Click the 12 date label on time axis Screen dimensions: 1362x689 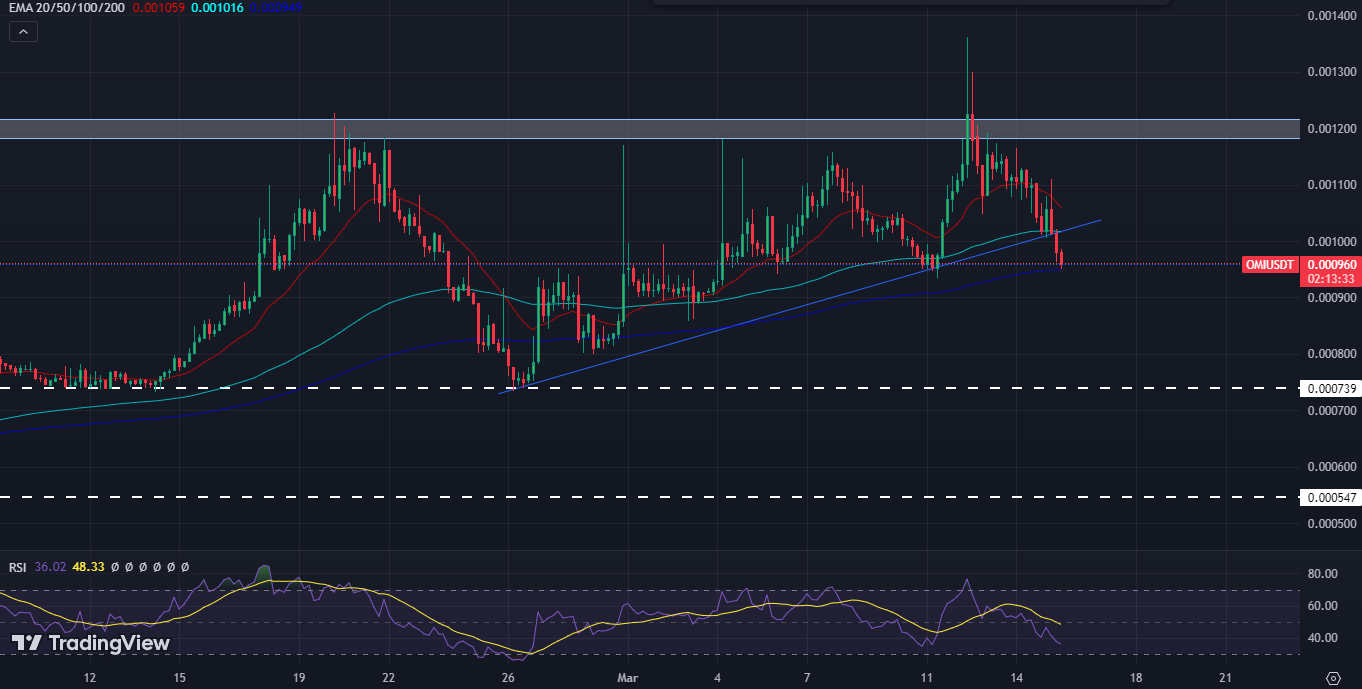tap(90, 677)
